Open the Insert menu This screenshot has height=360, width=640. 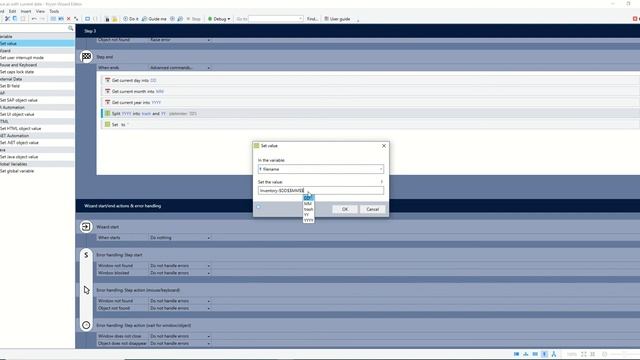click(x=26, y=11)
